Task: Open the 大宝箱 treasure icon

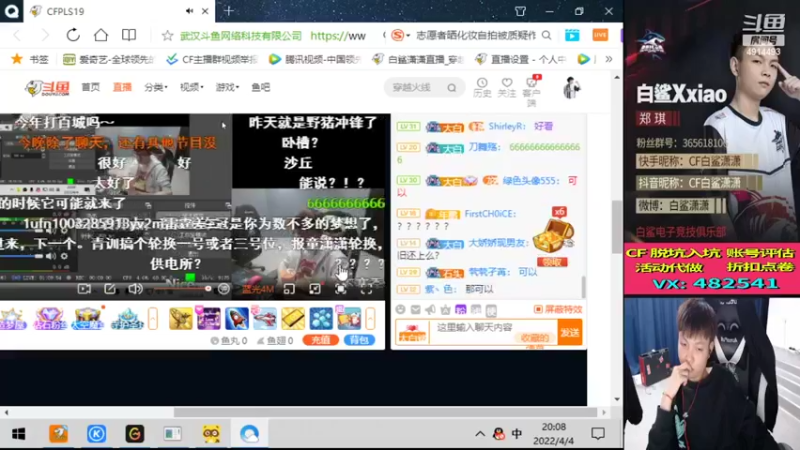Action: pyautogui.click(x=88, y=318)
